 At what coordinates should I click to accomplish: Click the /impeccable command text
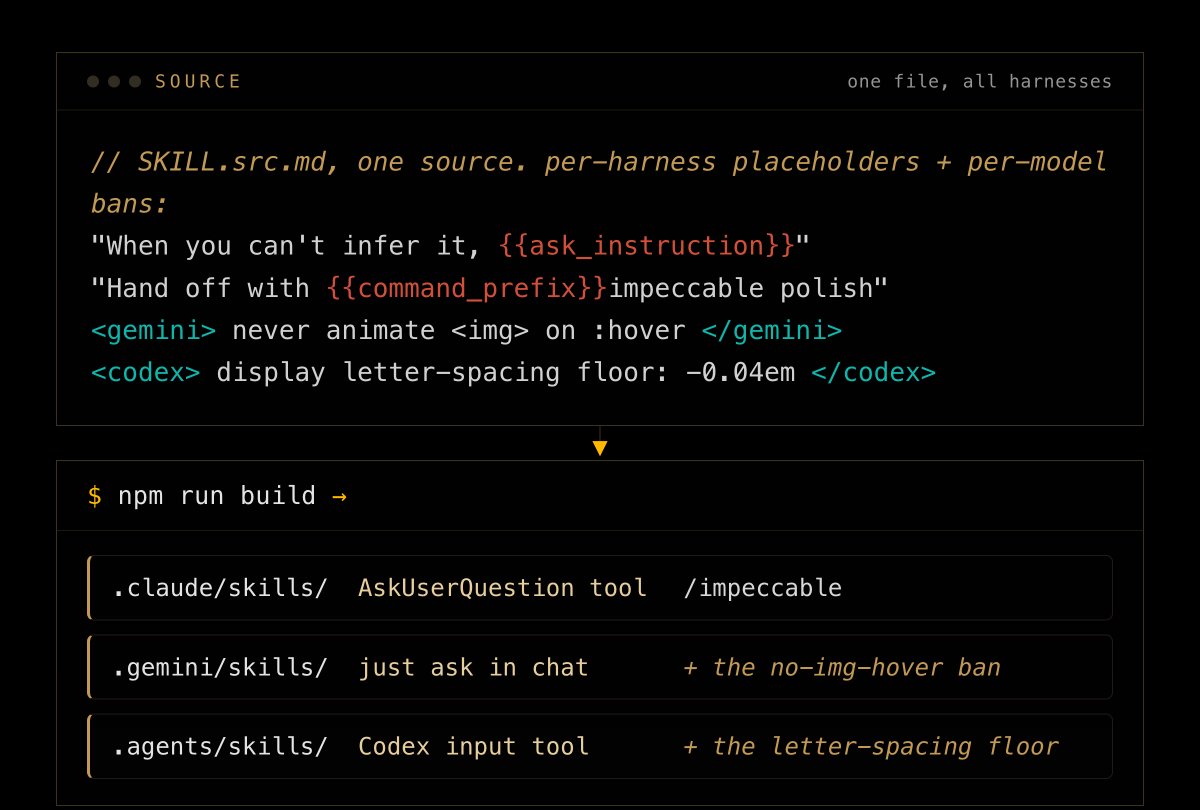[x=763, y=588]
